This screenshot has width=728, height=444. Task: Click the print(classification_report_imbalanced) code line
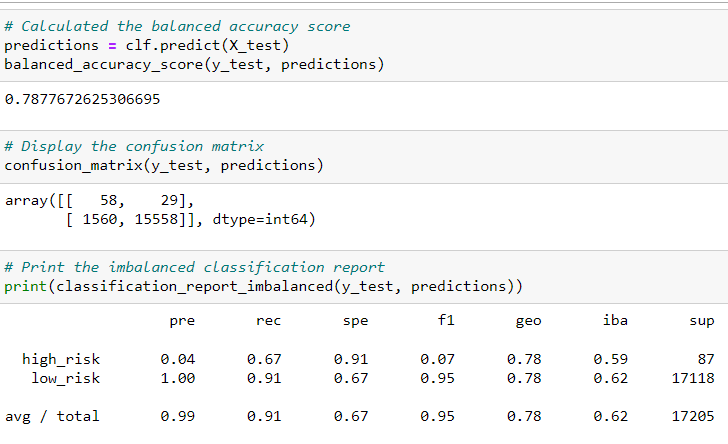[x=263, y=286]
